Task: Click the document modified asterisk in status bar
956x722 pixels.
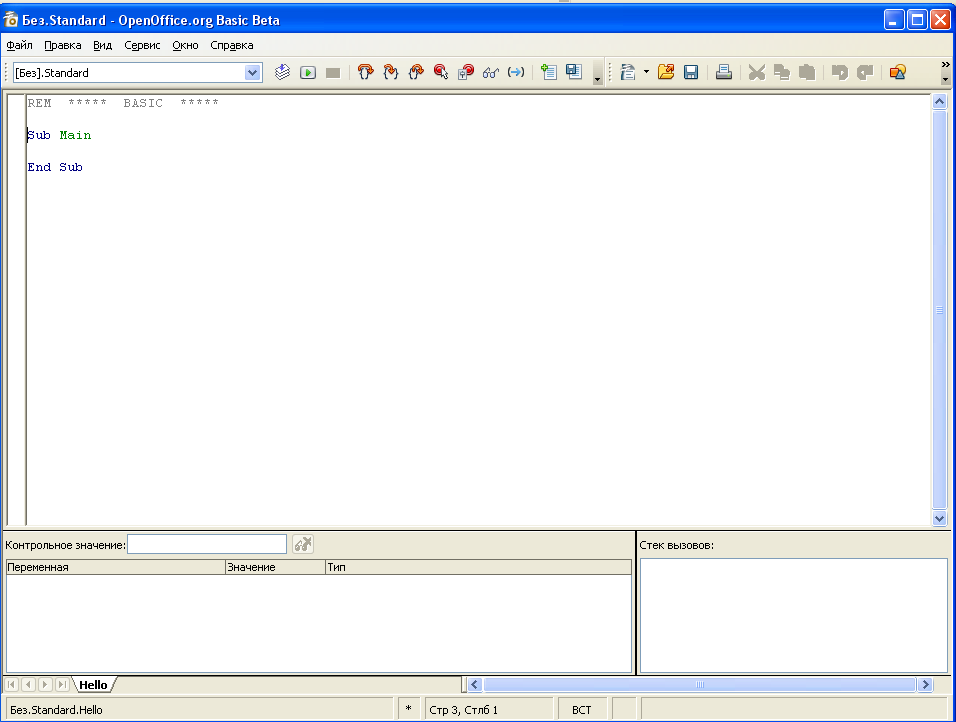Action: click(x=408, y=709)
